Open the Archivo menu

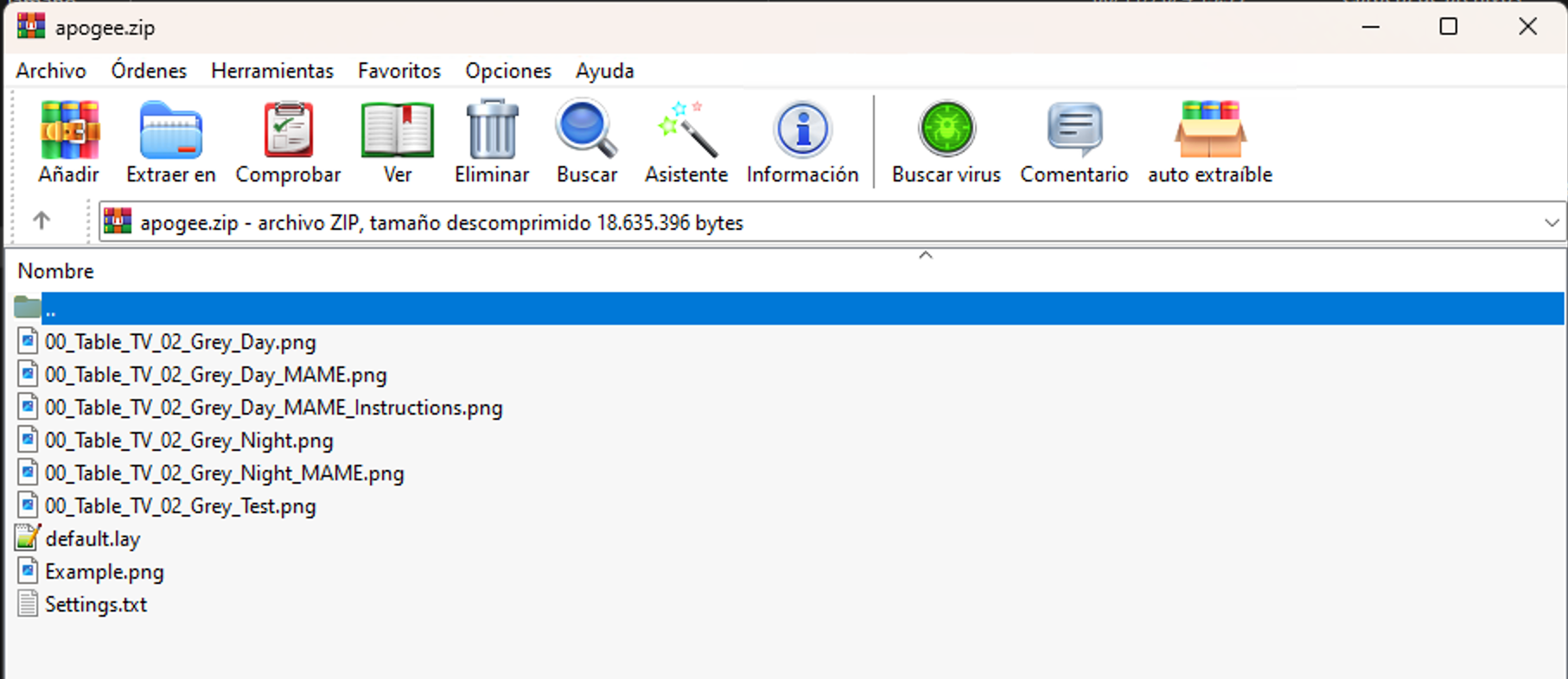(51, 71)
